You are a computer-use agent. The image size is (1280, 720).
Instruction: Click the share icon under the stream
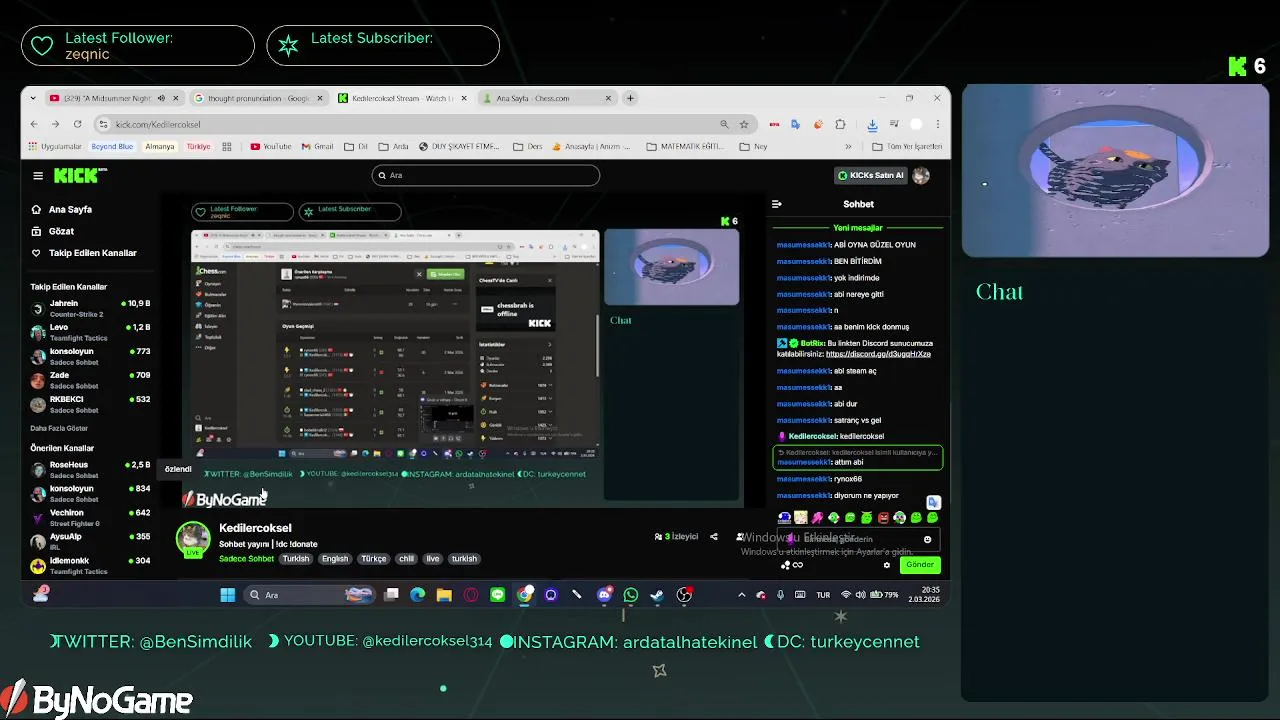[x=714, y=537]
